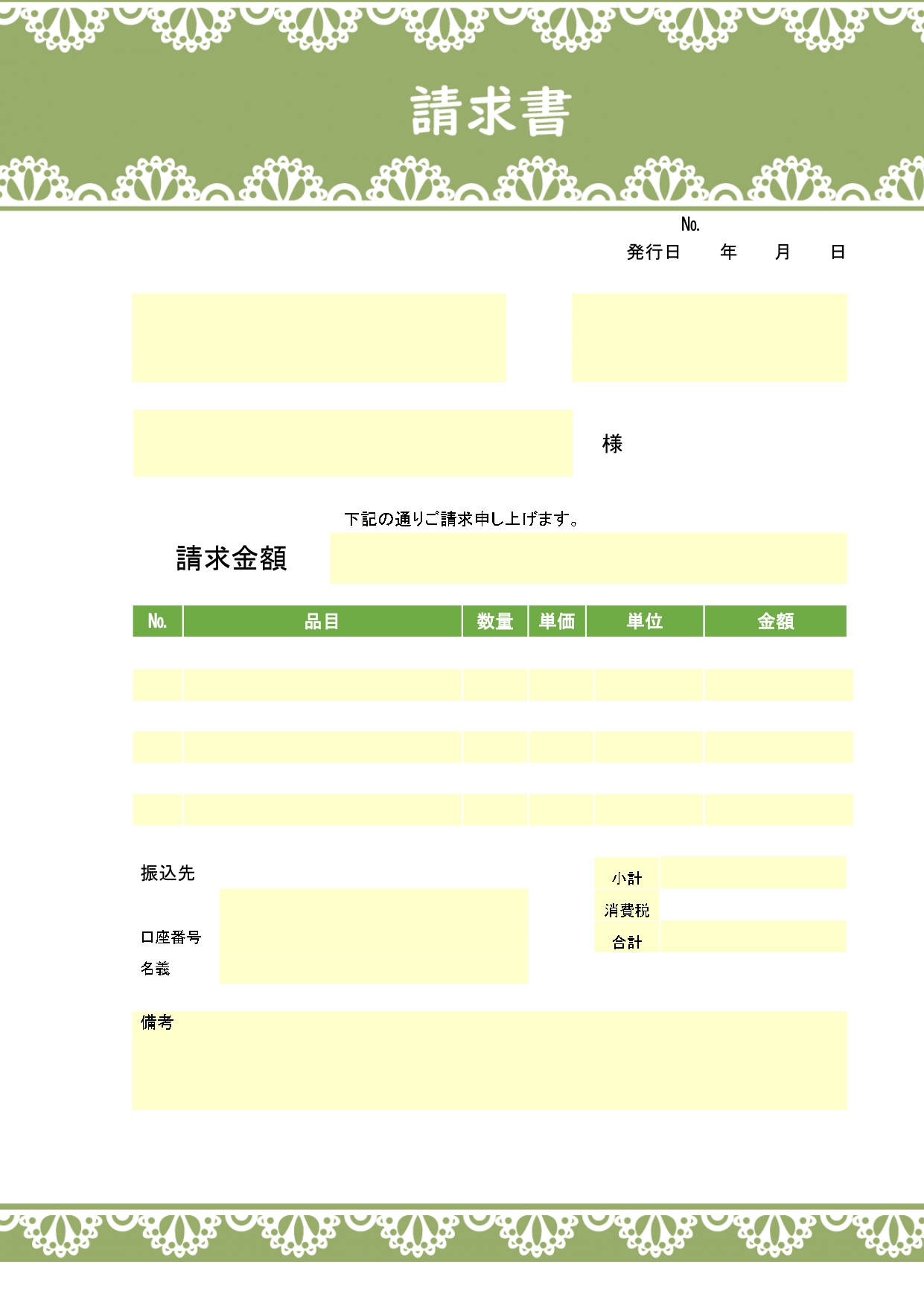Click the 月 month field in date line
The image size is (924, 1306).
click(782, 252)
